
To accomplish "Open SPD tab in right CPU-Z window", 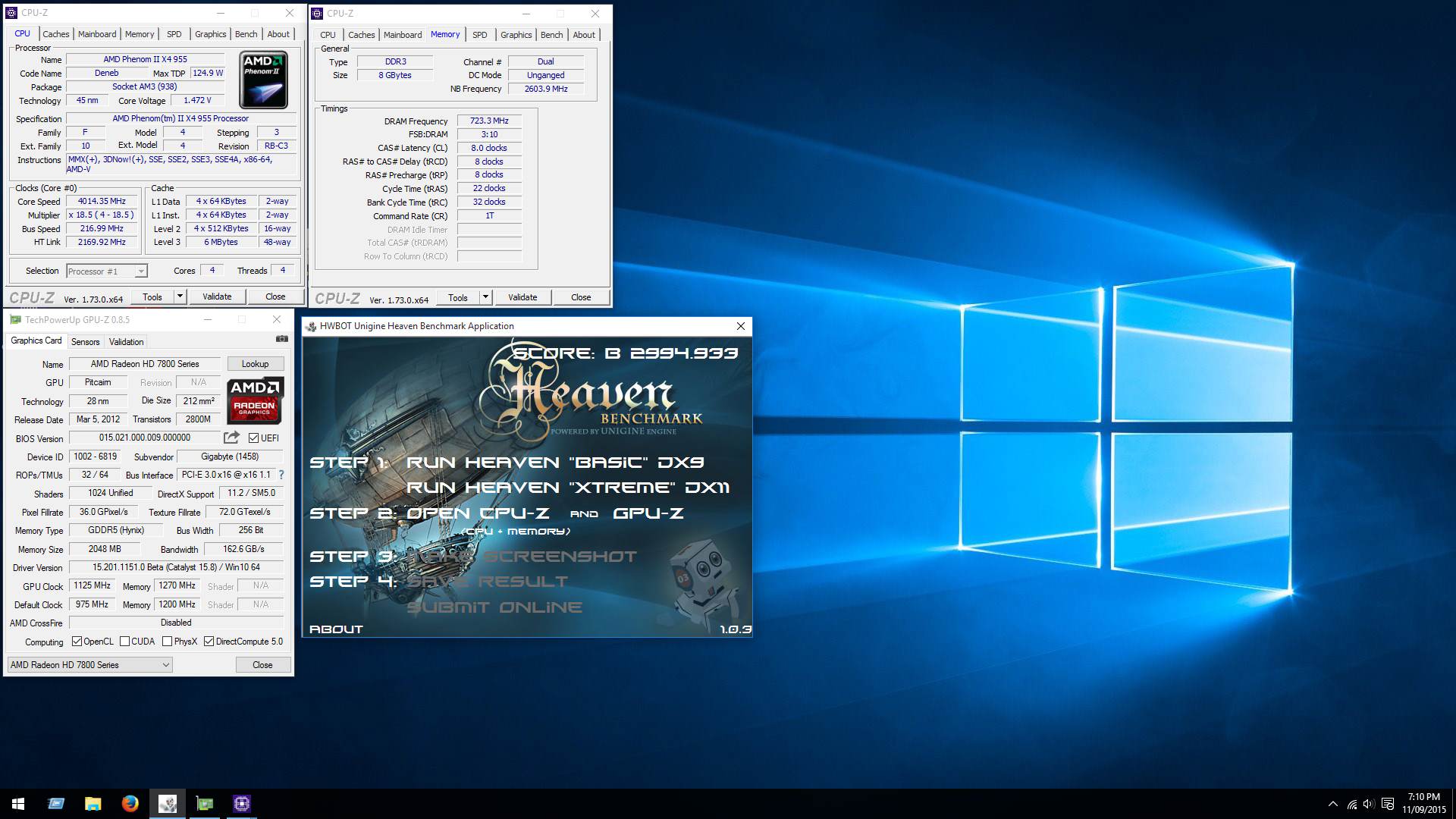I will pos(479,35).
